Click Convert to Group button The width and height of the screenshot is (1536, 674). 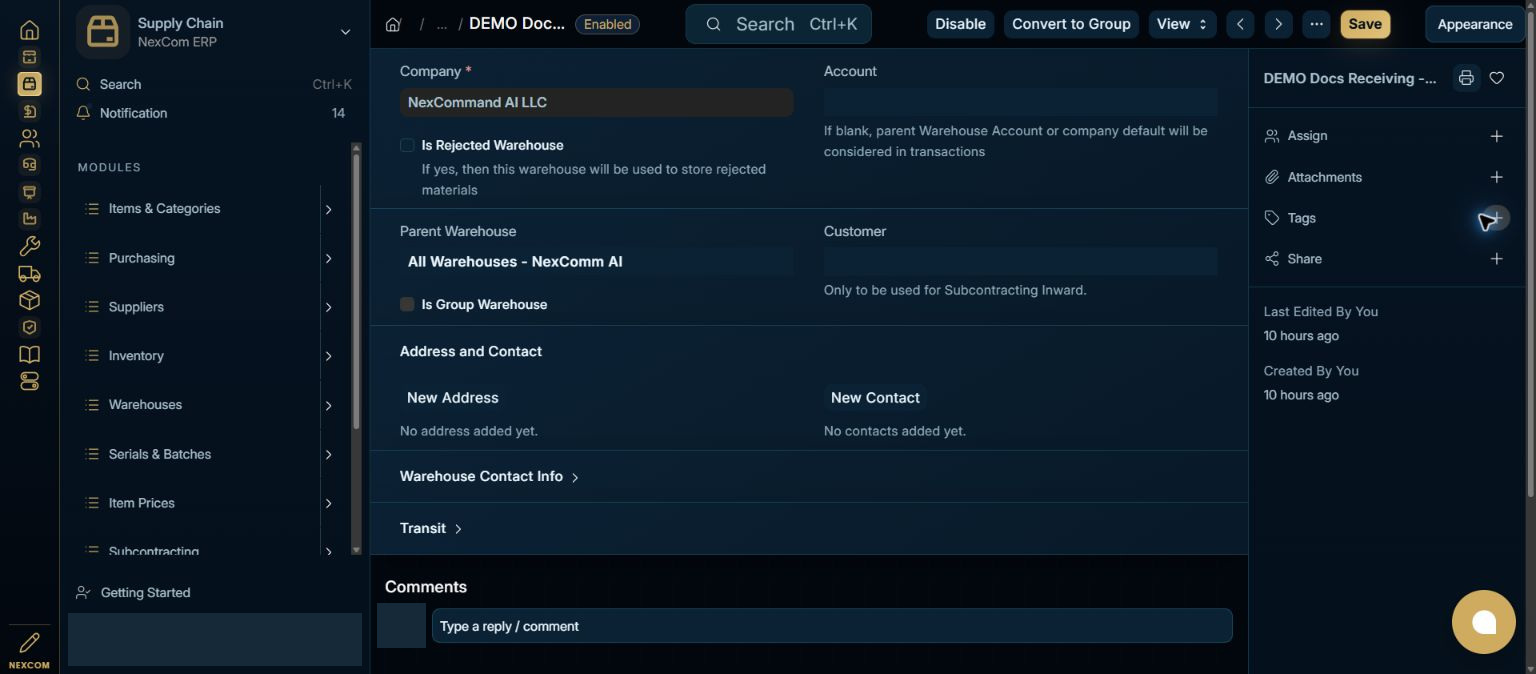1071,24
